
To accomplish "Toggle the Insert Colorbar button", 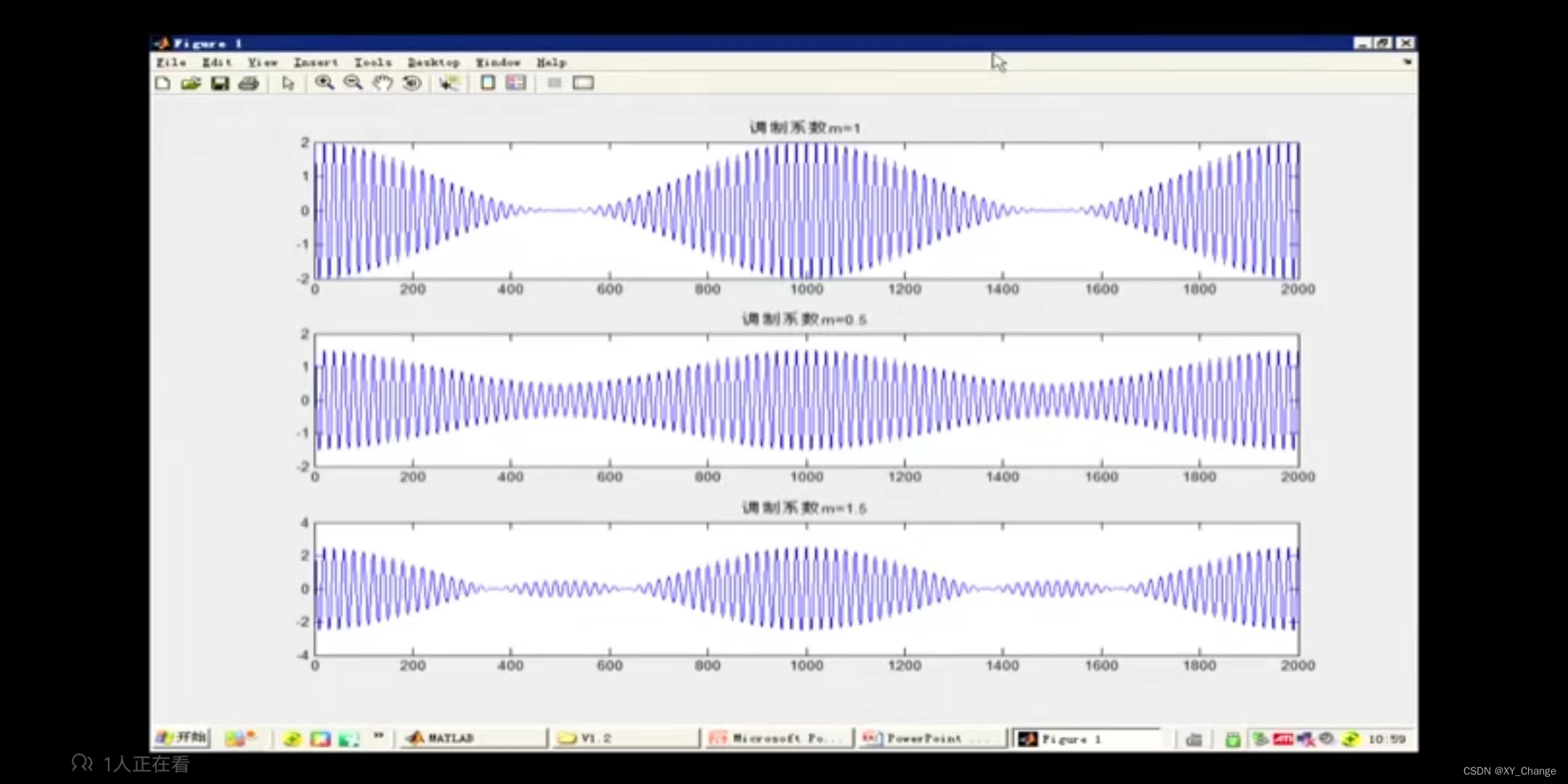I will (x=488, y=83).
